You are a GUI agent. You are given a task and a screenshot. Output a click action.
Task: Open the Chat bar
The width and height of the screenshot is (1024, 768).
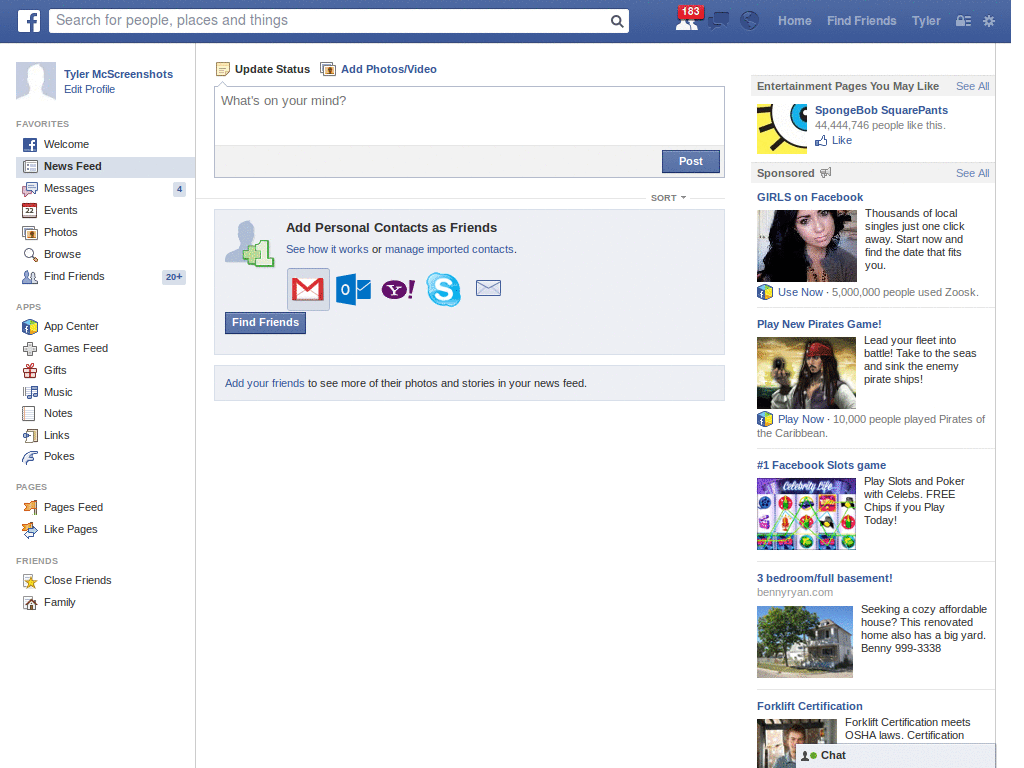click(895, 756)
